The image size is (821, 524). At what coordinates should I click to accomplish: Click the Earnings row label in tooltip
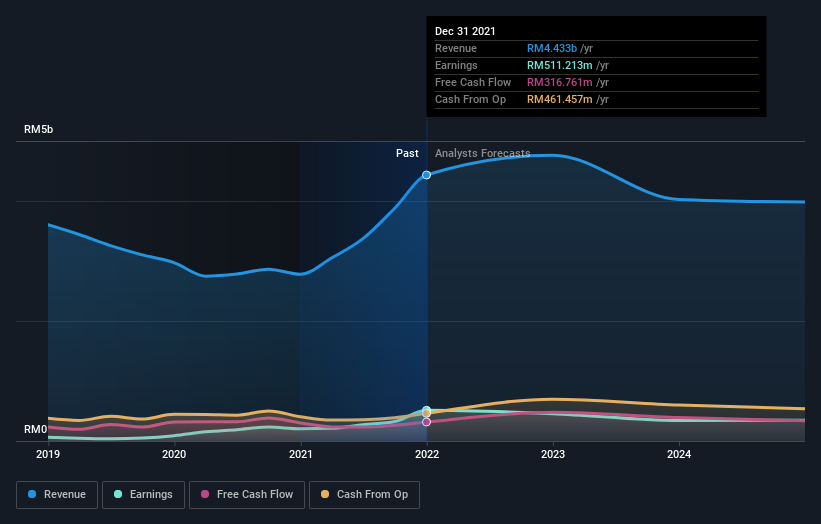tap(456, 65)
